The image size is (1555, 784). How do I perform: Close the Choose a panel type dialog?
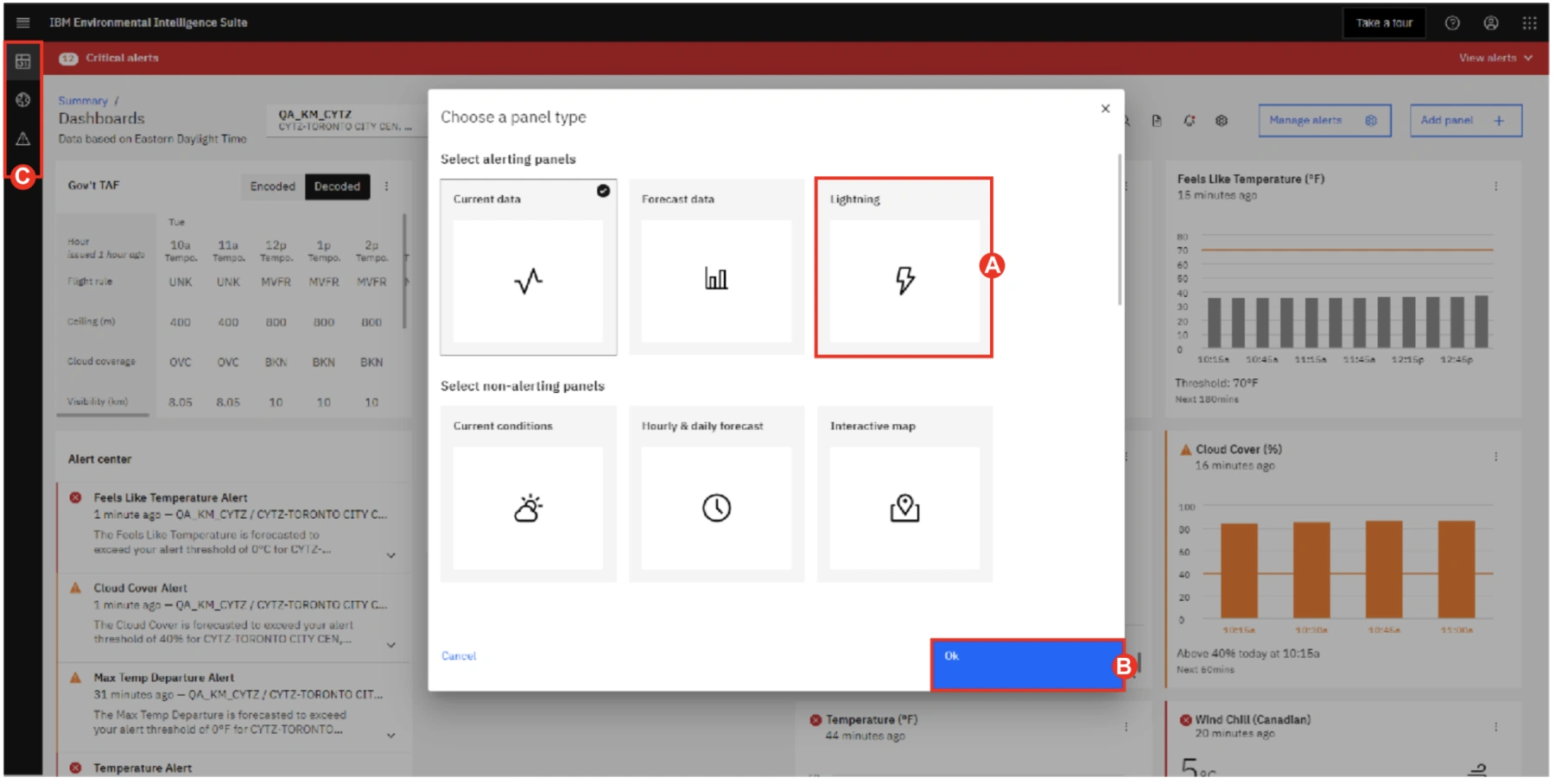(x=1105, y=109)
